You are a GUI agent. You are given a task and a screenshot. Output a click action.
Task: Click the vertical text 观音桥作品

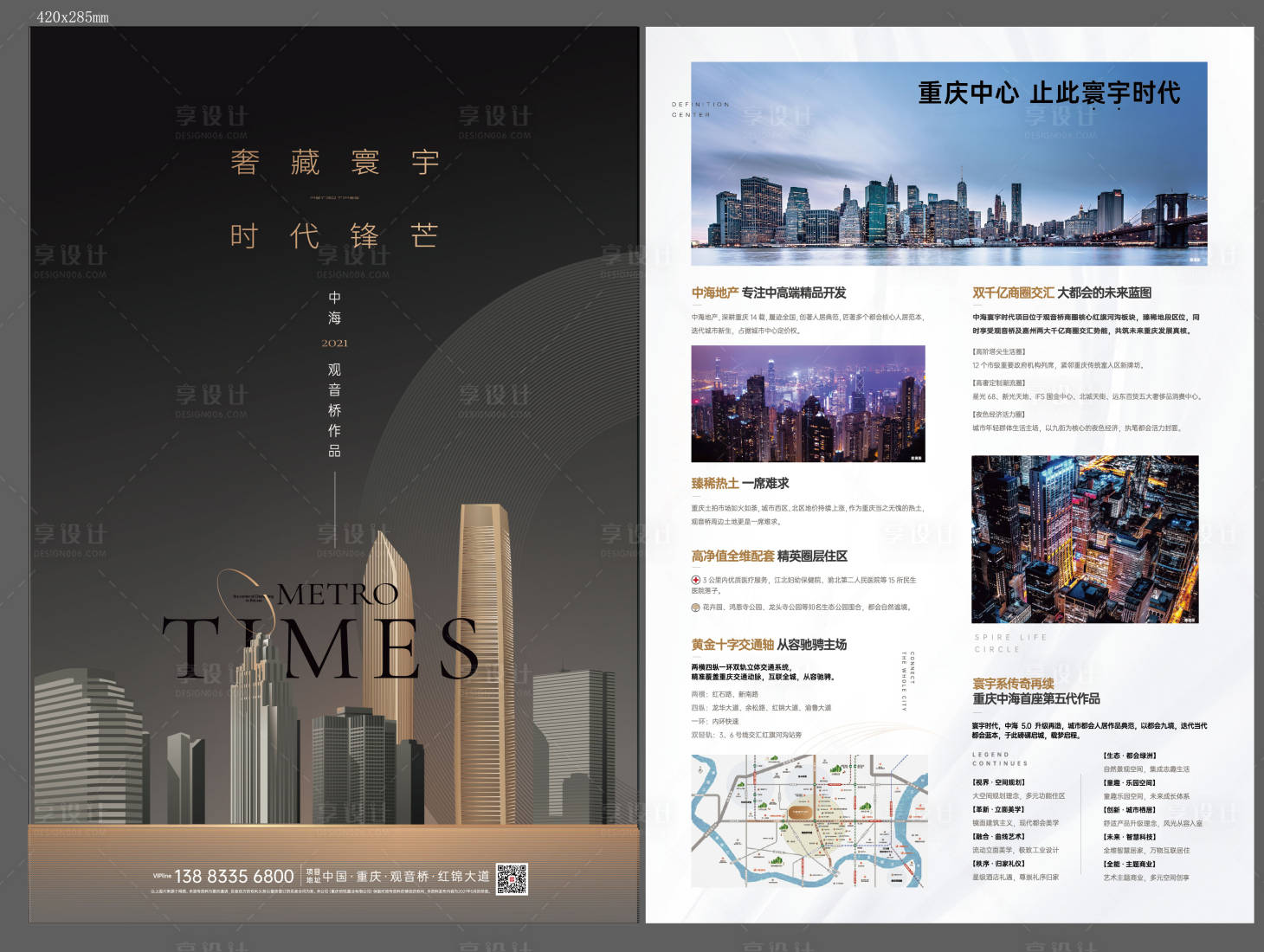[334, 410]
